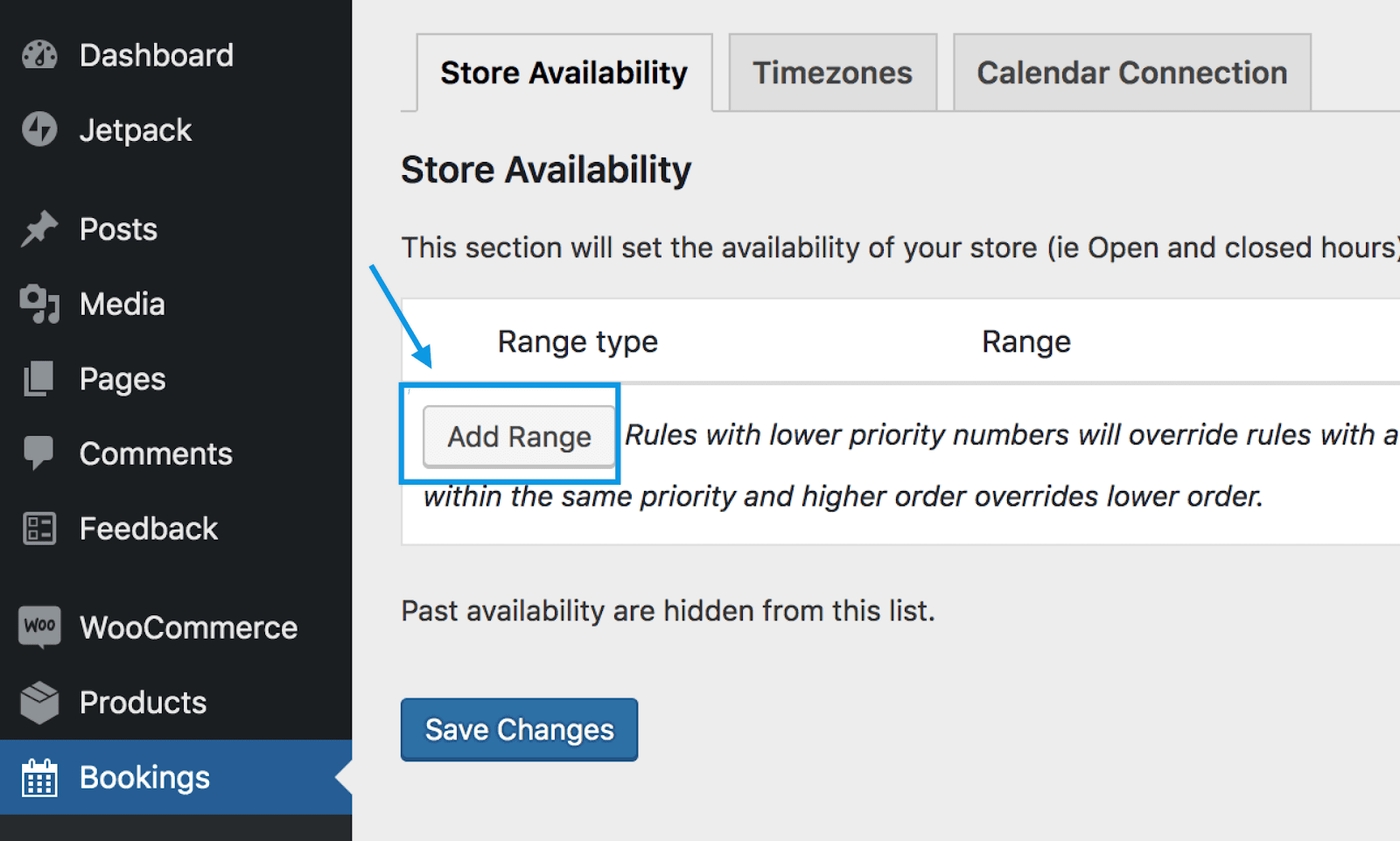Select the Store Availability tab

(x=564, y=73)
